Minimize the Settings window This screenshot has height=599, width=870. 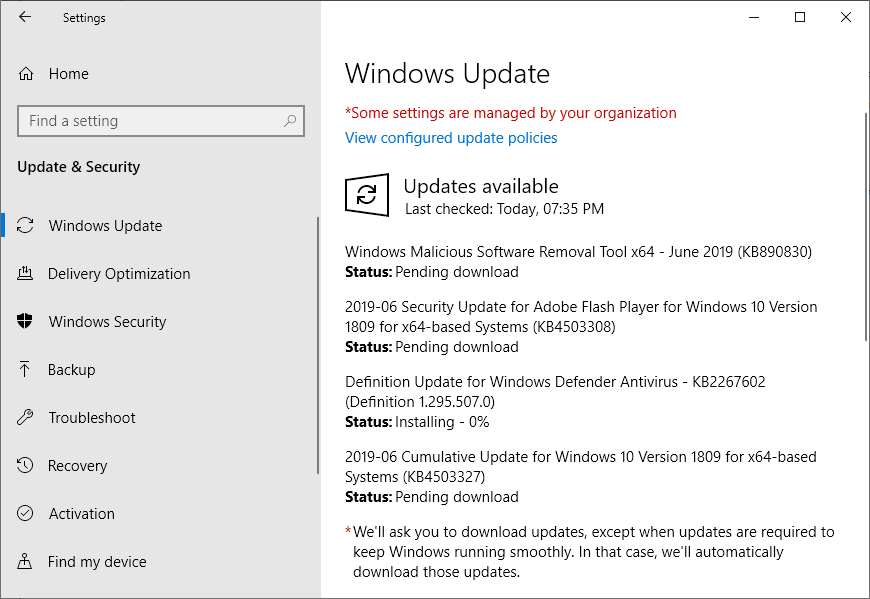754,17
